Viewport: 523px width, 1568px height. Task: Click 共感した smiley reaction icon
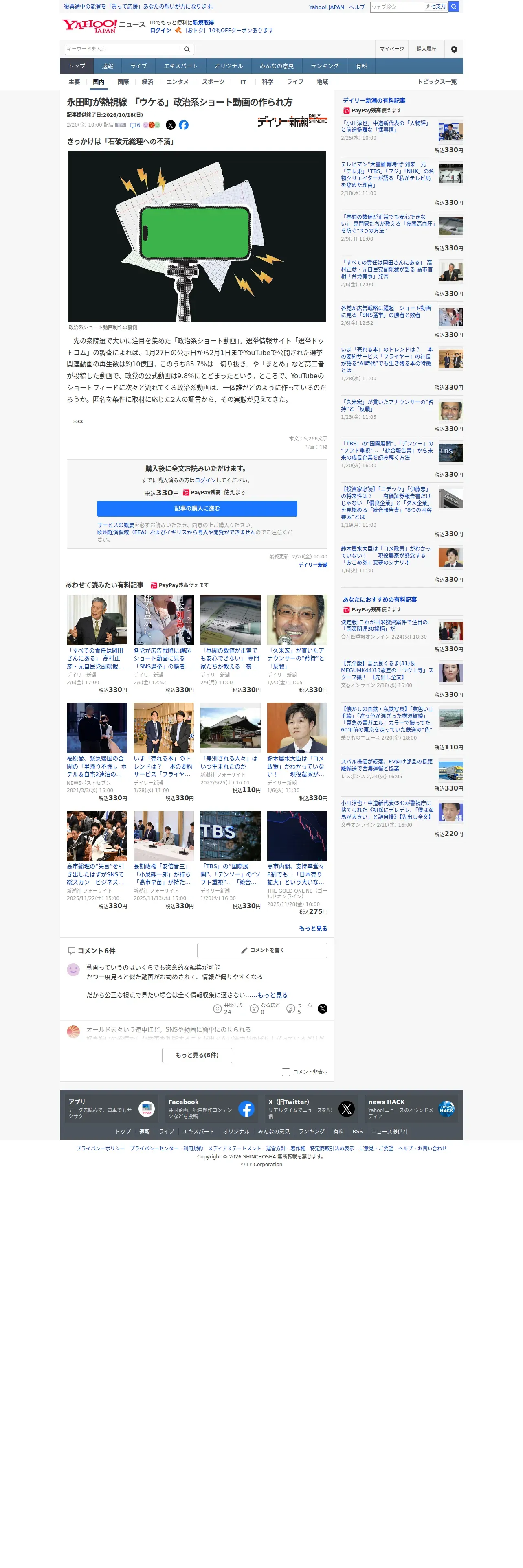pos(217,1009)
